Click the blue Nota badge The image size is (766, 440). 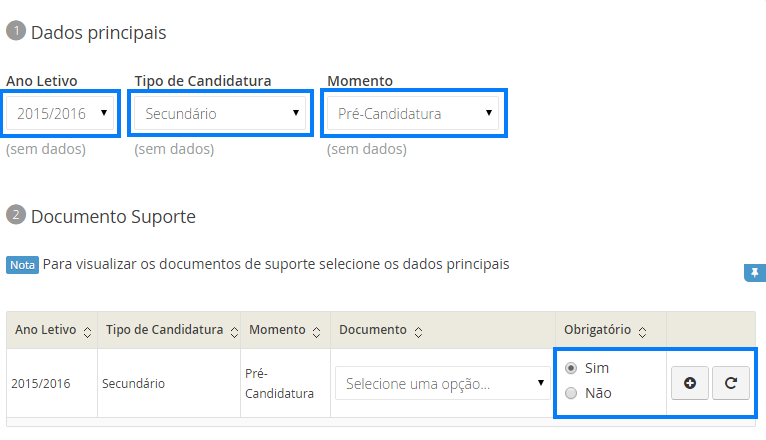point(23,265)
